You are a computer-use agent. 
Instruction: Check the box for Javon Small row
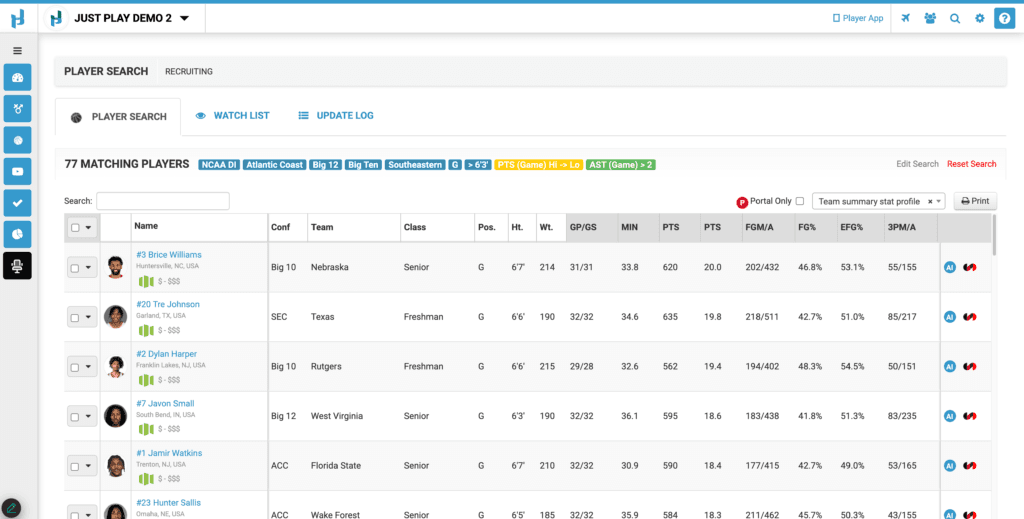(75, 417)
